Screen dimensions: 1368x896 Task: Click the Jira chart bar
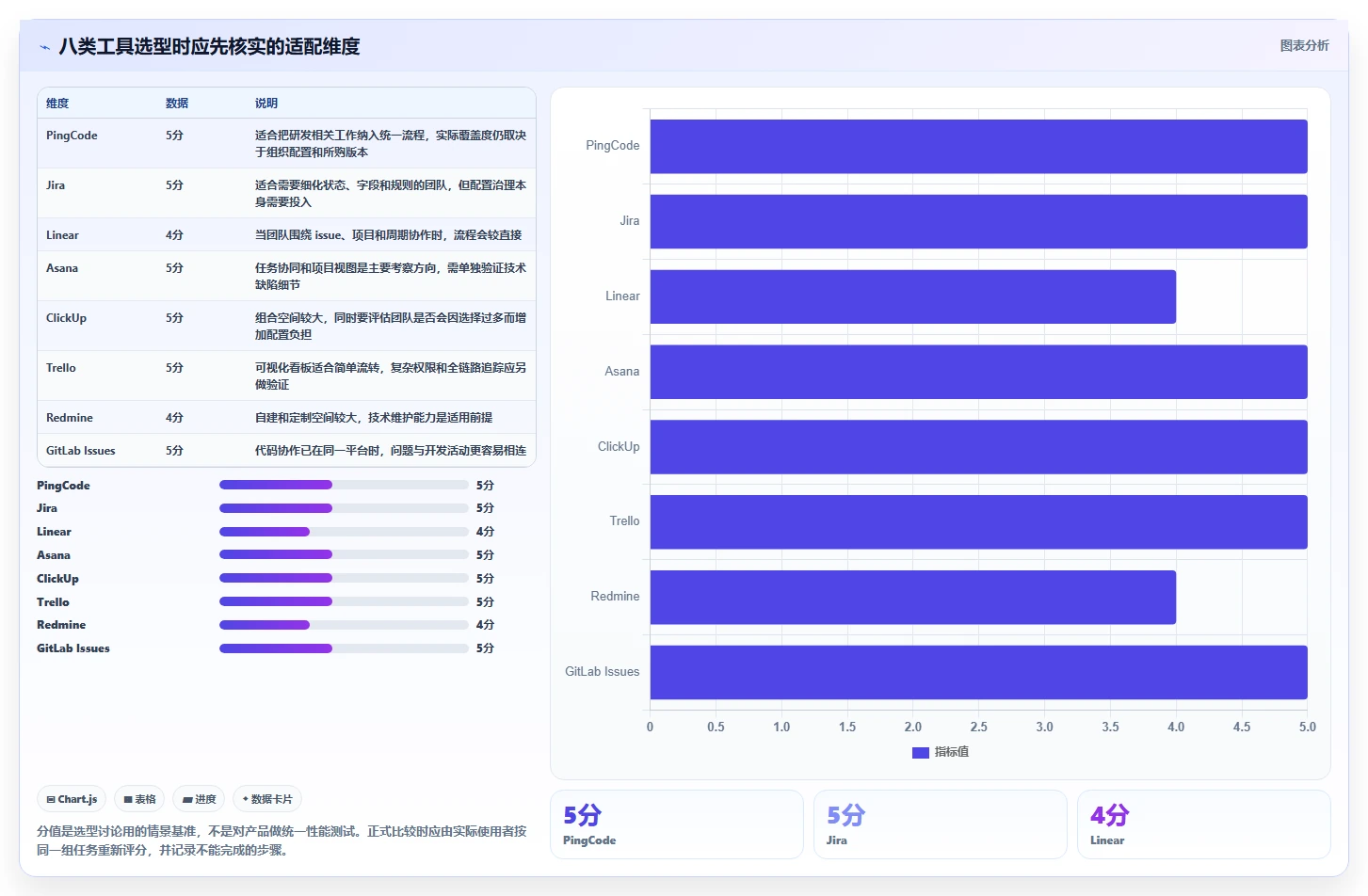978,221
